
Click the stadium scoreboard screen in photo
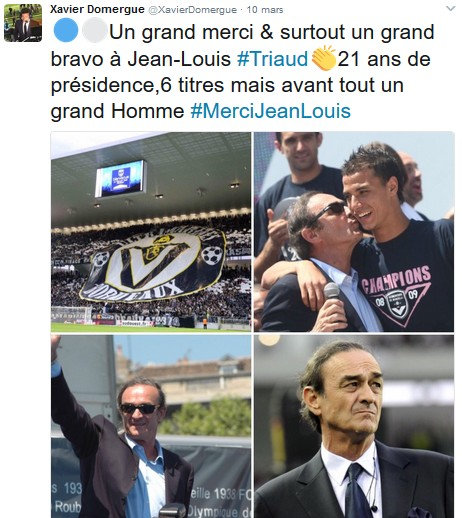[x=121, y=179]
